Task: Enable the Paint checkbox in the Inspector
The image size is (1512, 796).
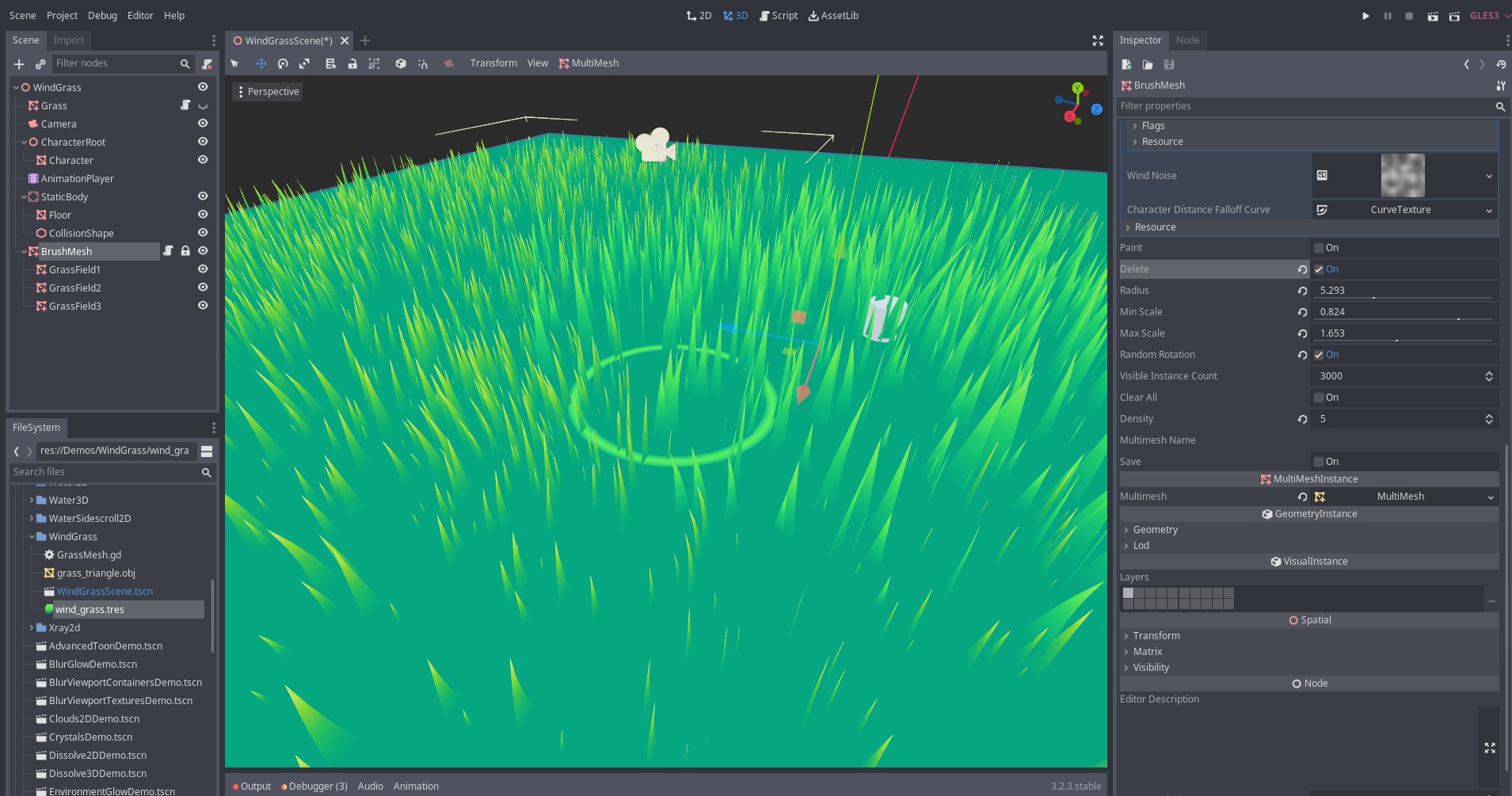Action: coord(1320,248)
